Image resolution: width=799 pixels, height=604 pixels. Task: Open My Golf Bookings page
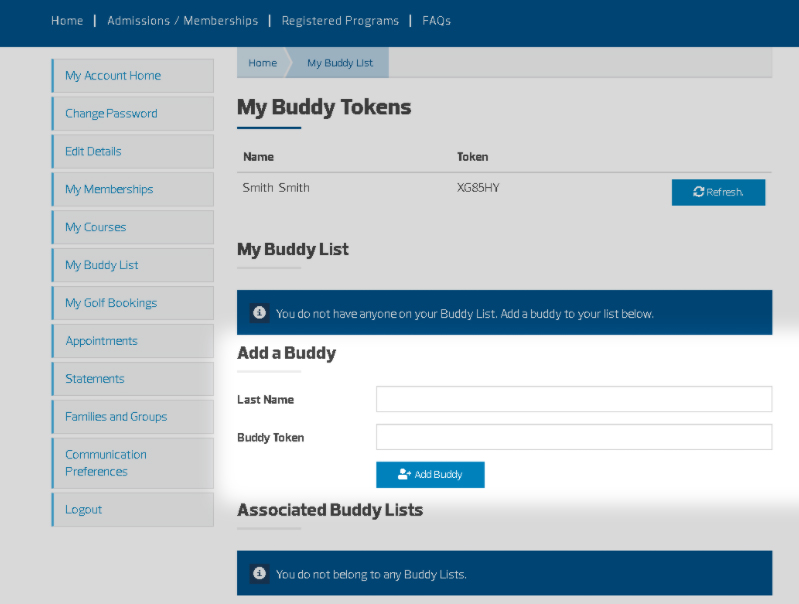(111, 303)
